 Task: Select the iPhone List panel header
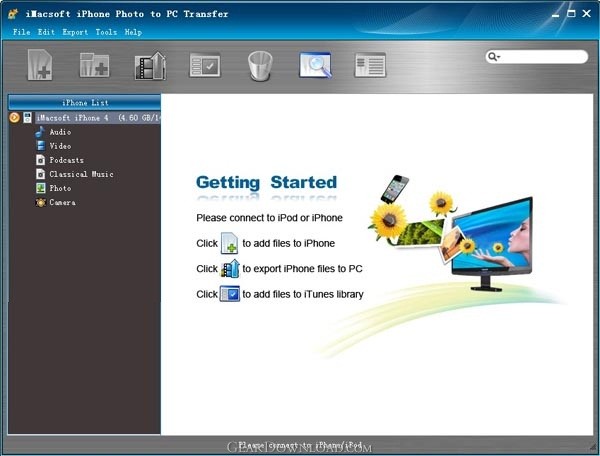tap(85, 103)
